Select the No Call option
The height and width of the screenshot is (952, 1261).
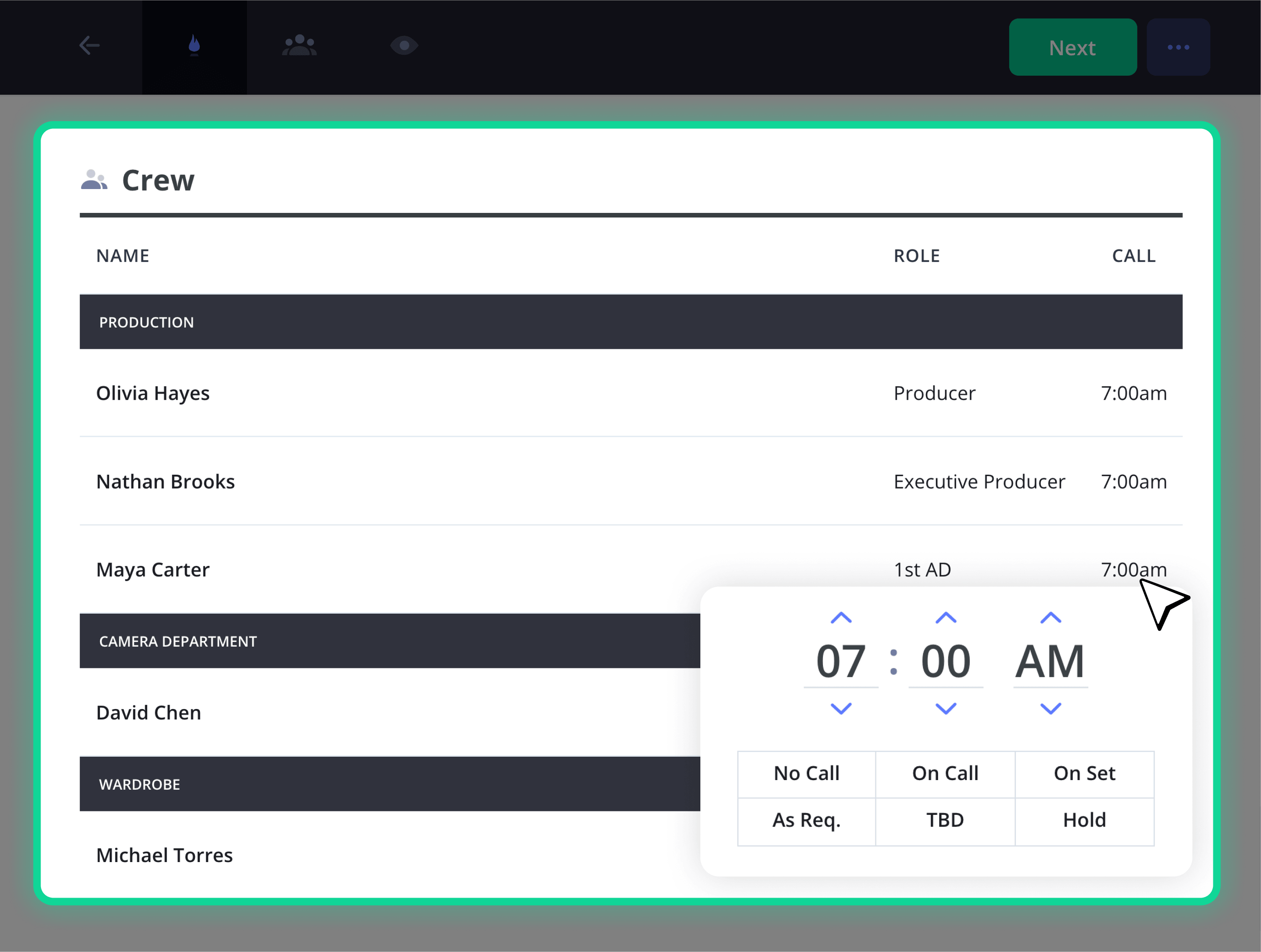tap(807, 773)
